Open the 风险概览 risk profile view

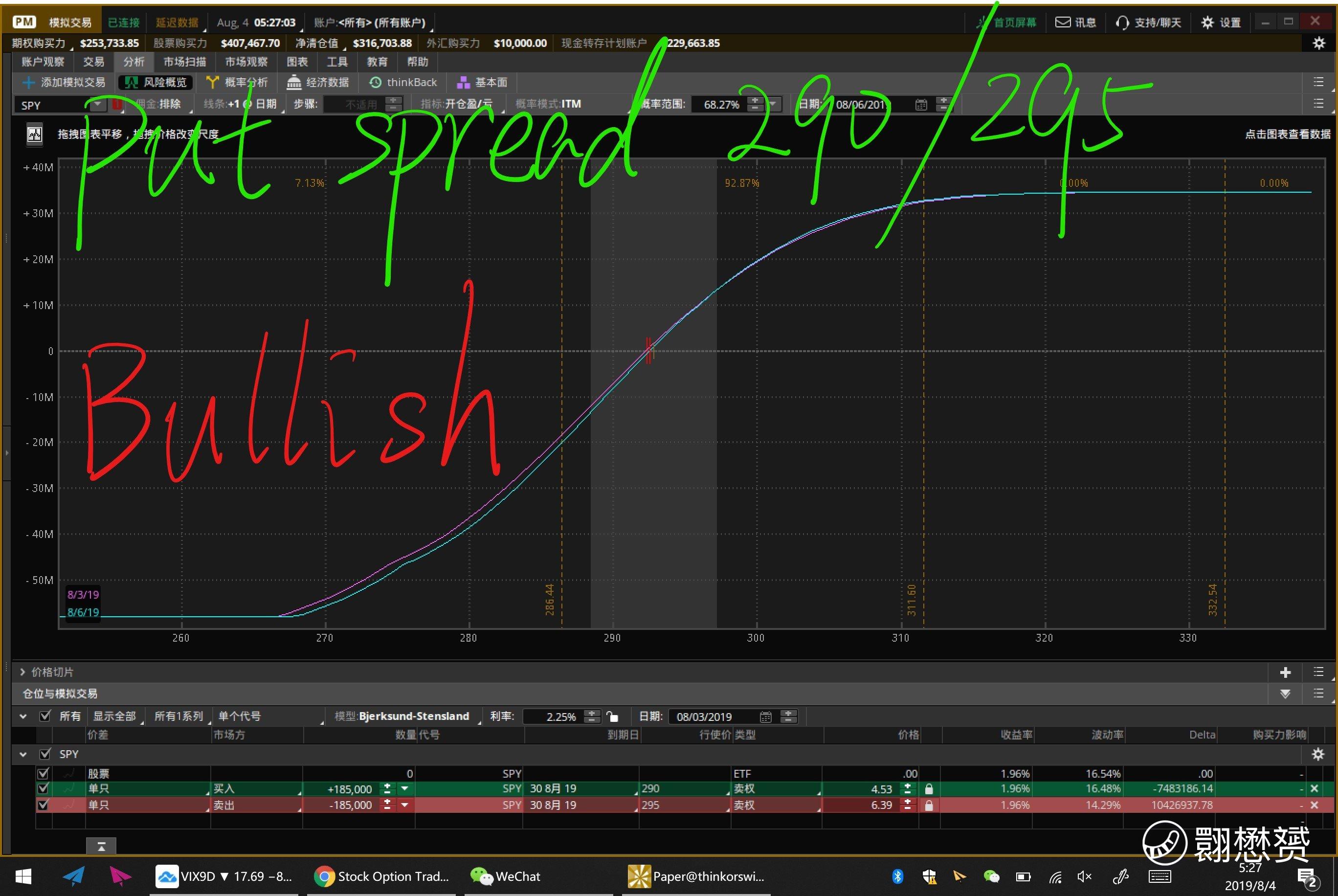(x=156, y=82)
